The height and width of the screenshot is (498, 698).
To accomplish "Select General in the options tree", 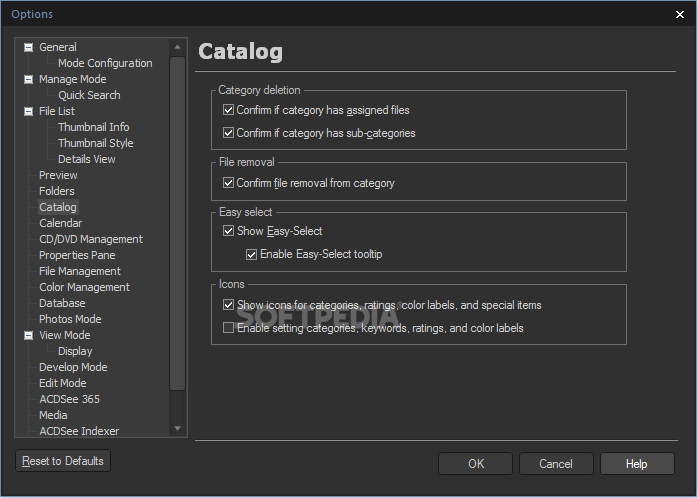I will (58, 47).
